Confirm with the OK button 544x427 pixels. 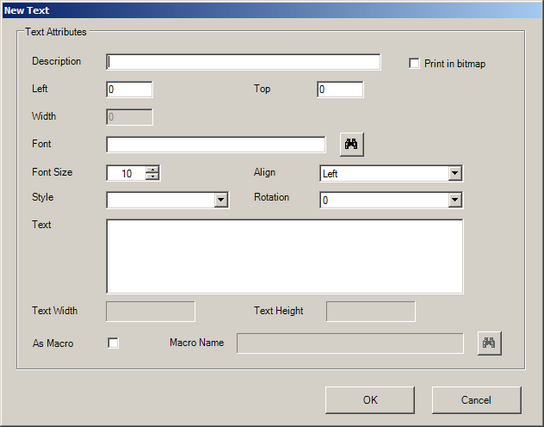point(370,400)
